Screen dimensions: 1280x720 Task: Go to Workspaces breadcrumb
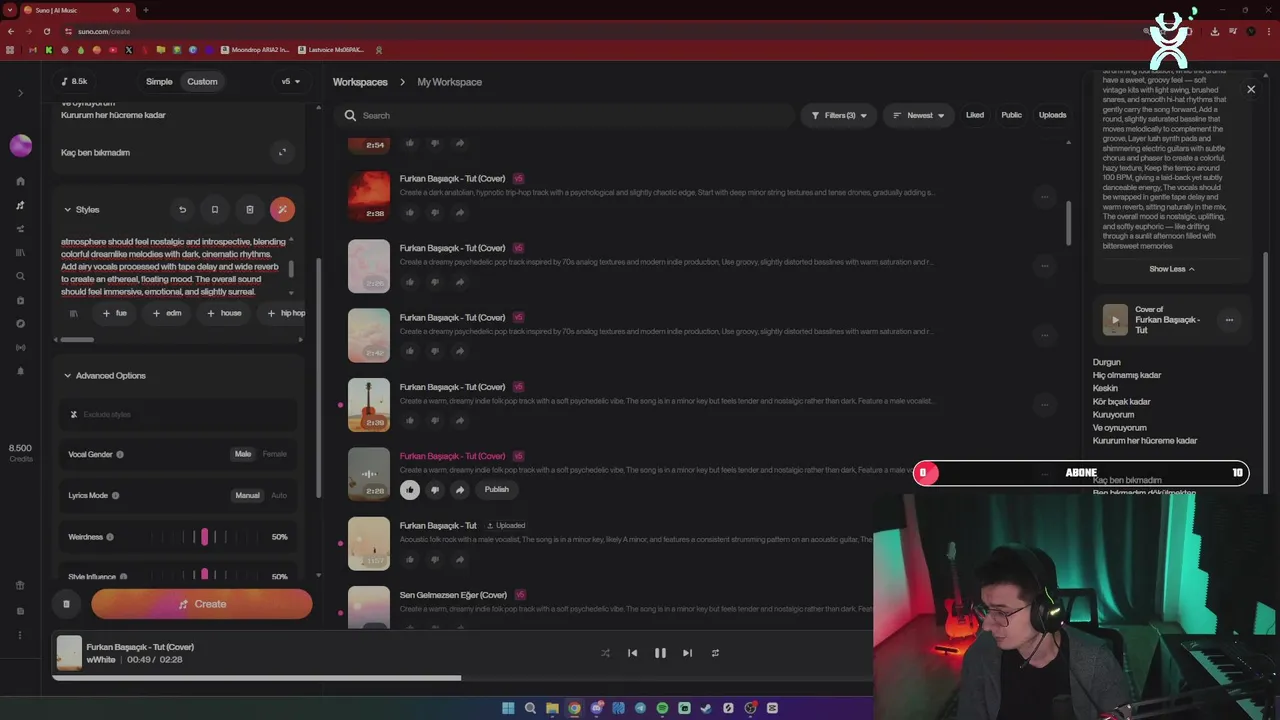[360, 82]
